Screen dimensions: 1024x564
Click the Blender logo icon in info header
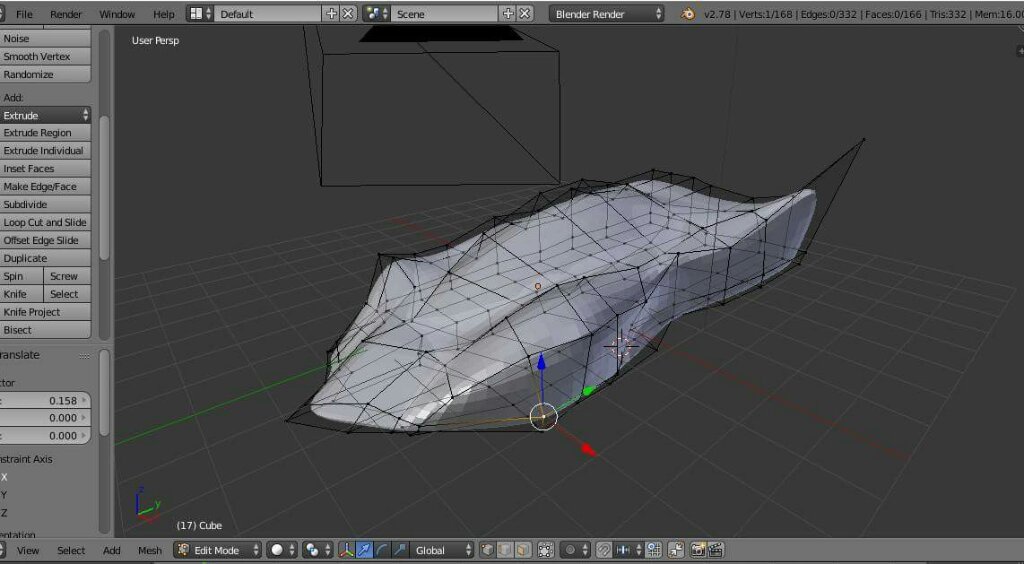tap(687, 14)
